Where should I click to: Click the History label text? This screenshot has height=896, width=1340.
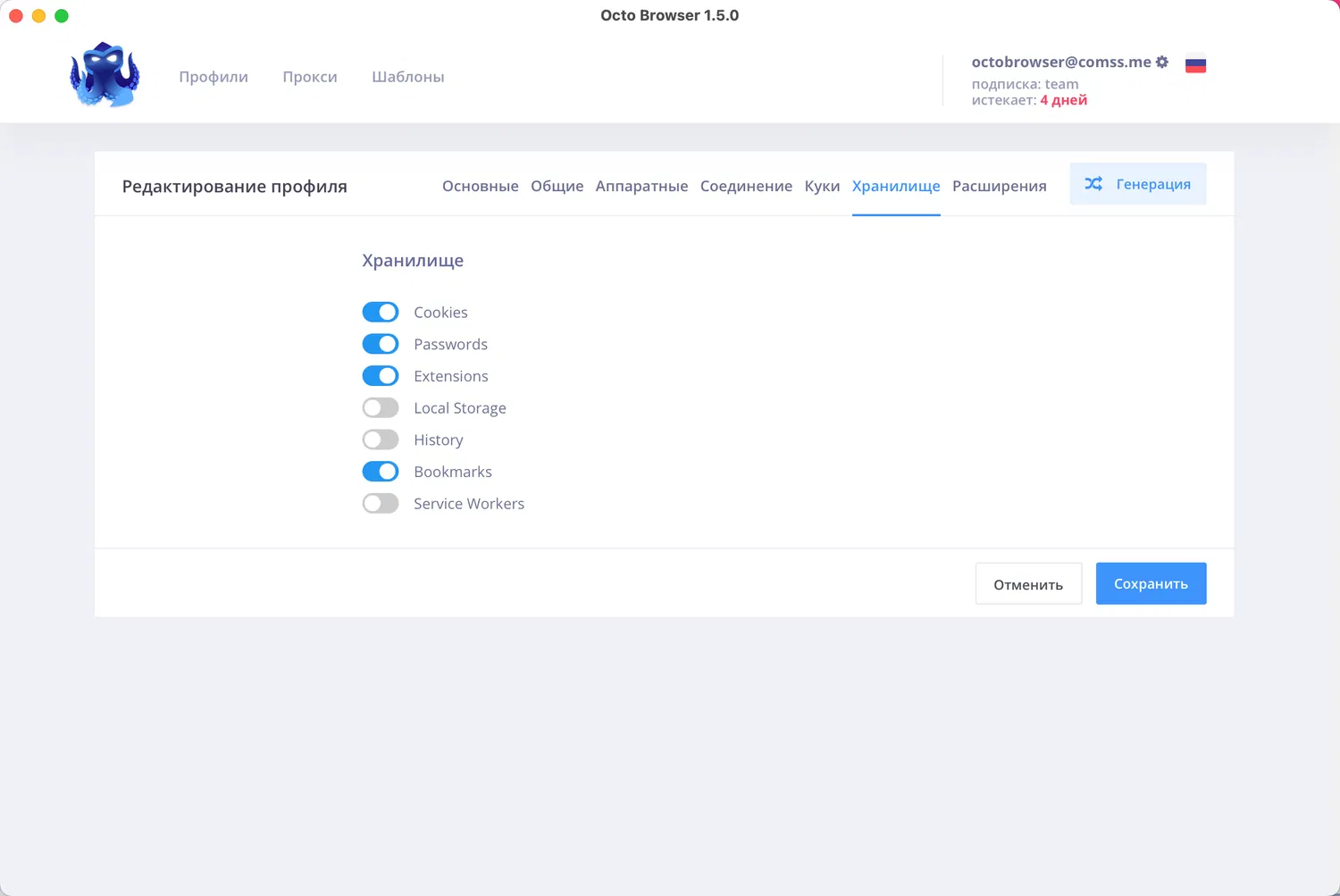[x=439, y=440]
